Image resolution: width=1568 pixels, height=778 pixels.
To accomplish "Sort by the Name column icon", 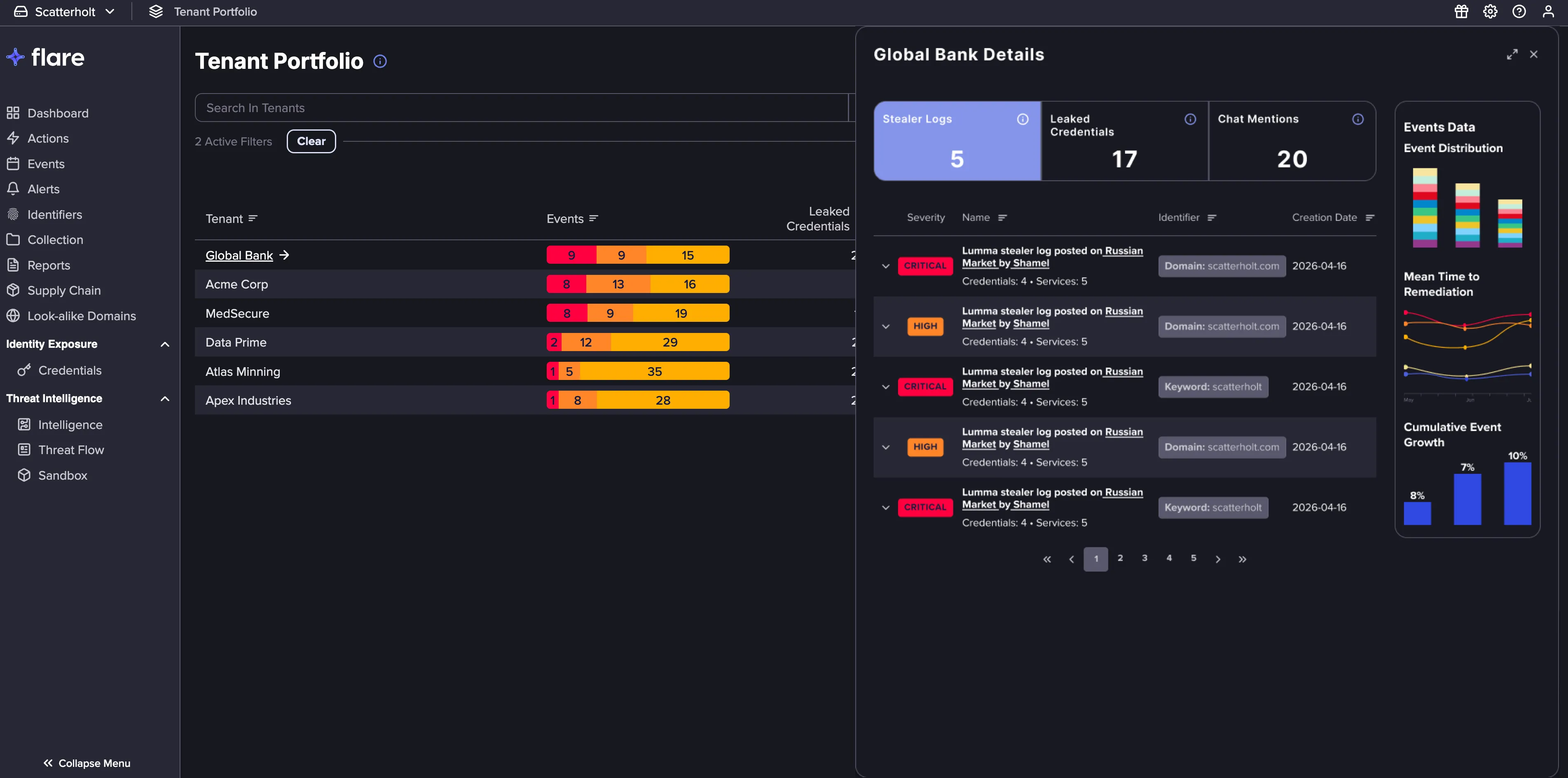I will 1002,218.
